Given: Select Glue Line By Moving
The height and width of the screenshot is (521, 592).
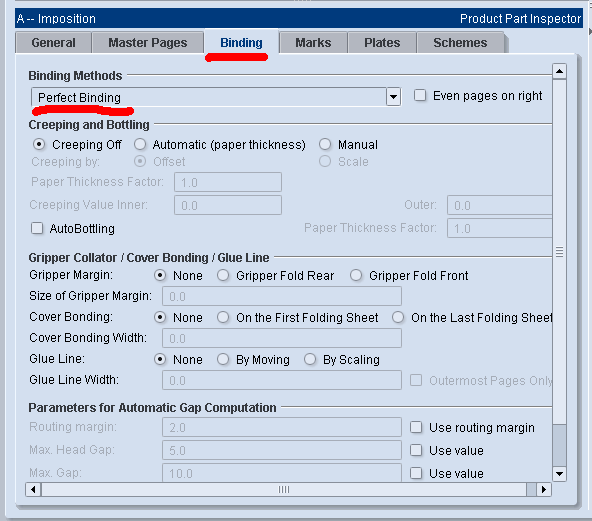Looking at the screenshot, I should [223, 359].
